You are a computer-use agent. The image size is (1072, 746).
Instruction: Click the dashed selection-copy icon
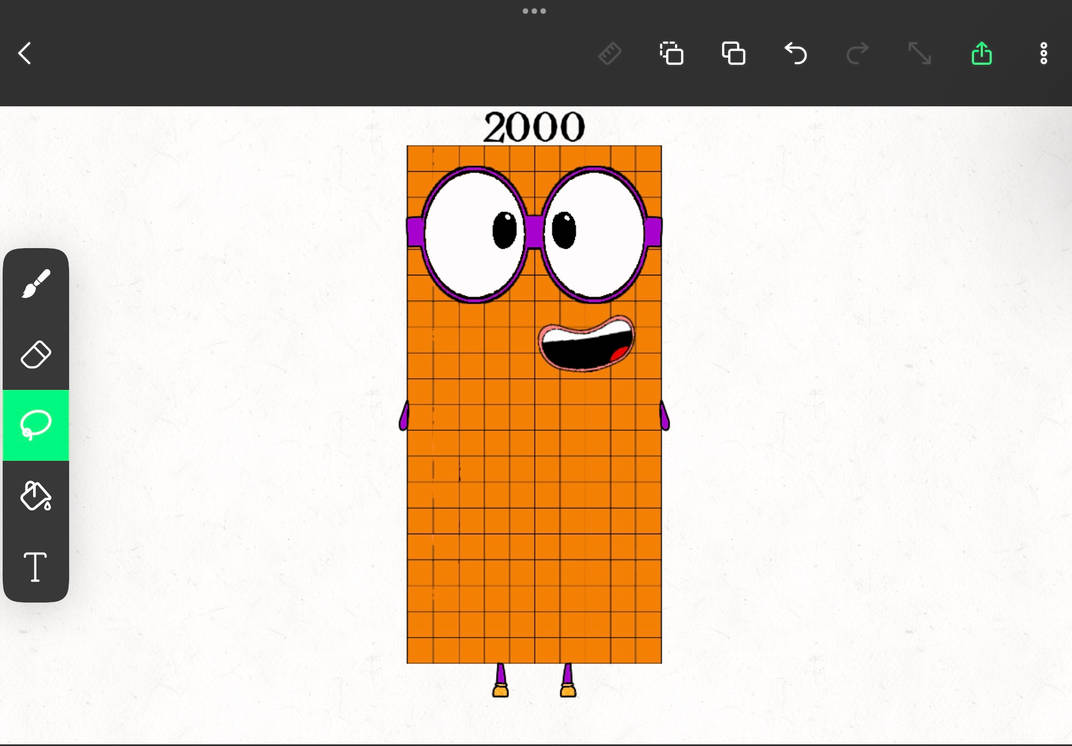pos(671,53)
